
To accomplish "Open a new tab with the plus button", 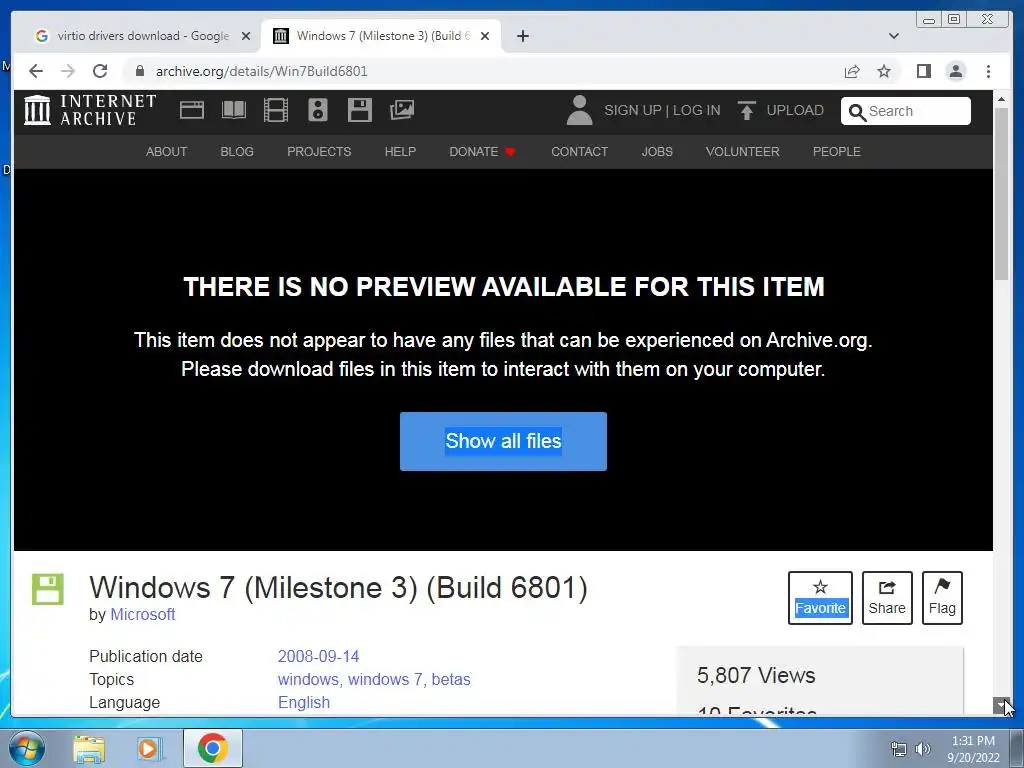I will tap(522, 36).
